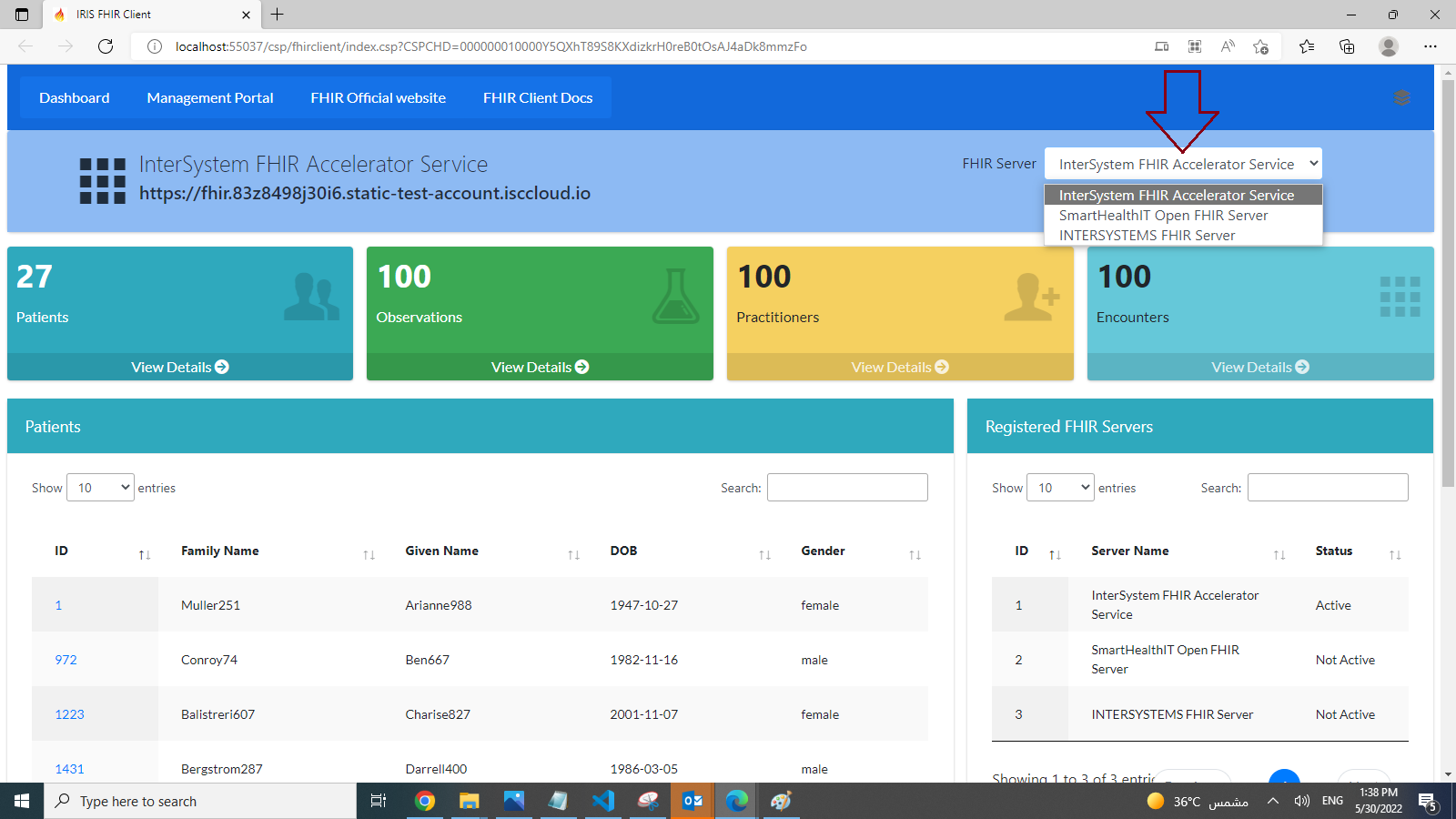The height and width of the screenshot is (819, 1456).
Task: Click the browser address bar URL
Action: pyautogui.click(x=491, y=46)
